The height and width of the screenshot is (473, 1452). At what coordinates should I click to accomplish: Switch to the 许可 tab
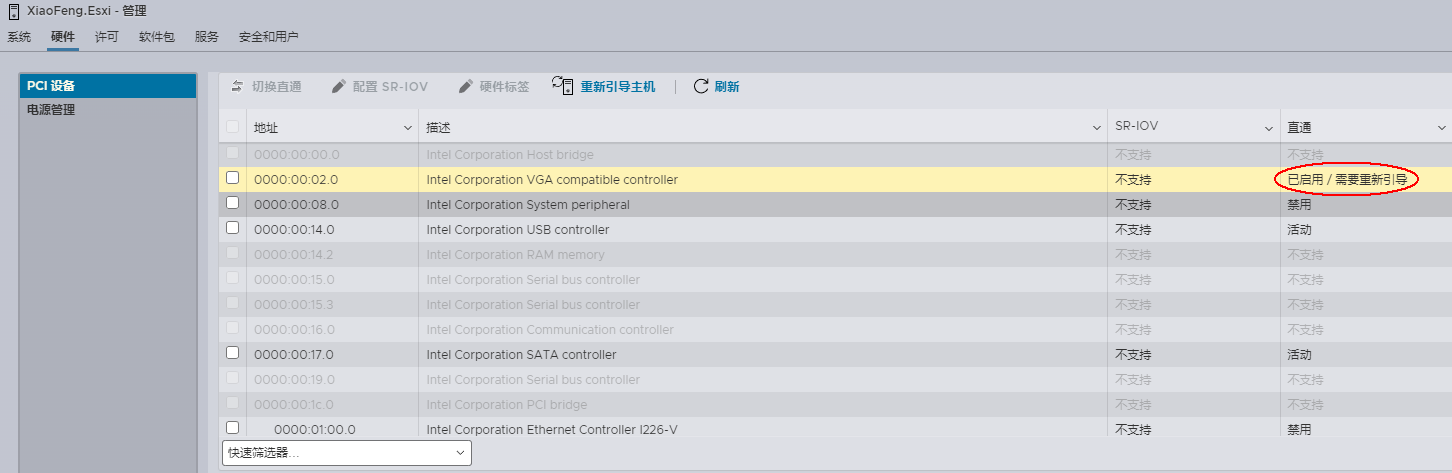tap(106, 37)
